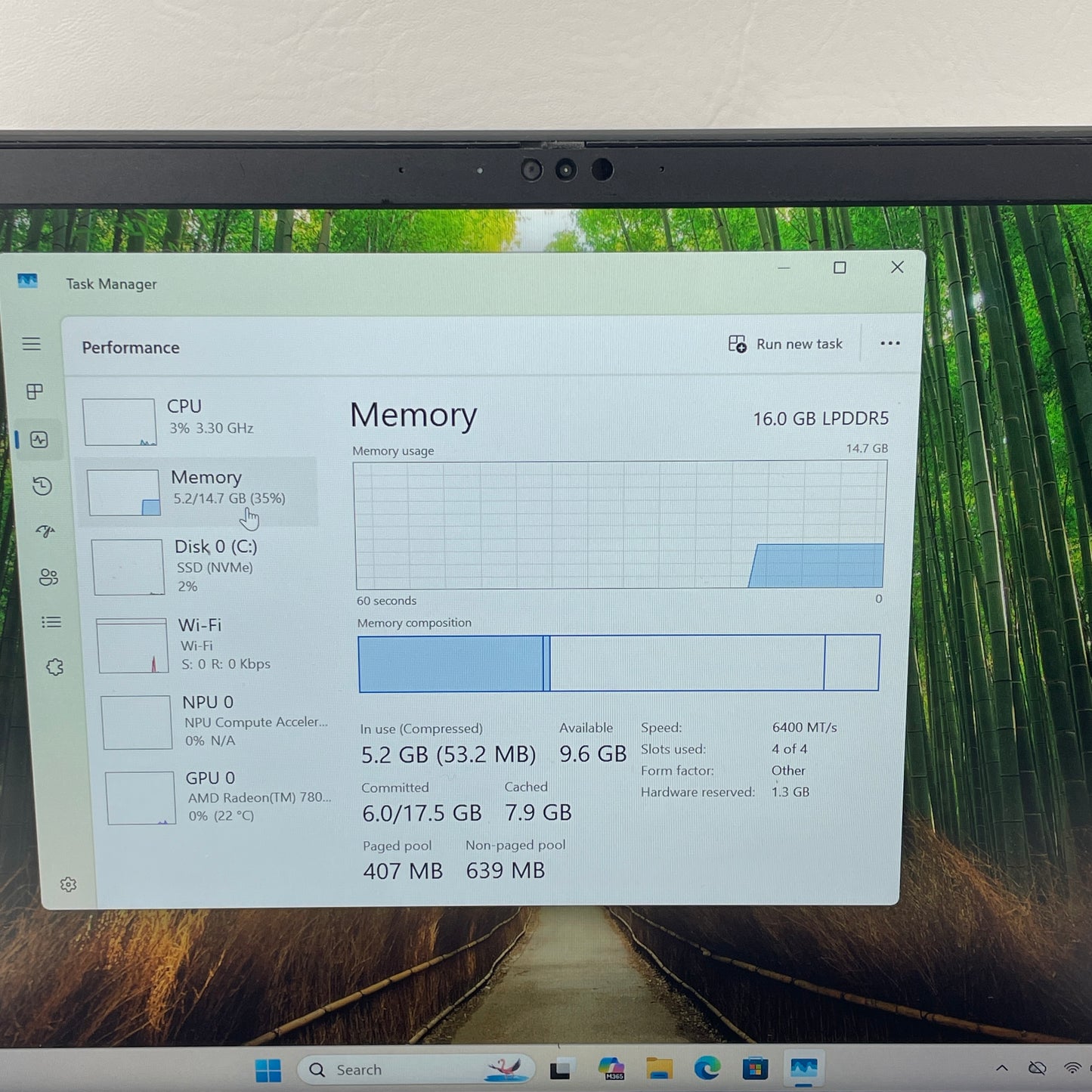Open the App history icon in sidebar

point(42,486)
